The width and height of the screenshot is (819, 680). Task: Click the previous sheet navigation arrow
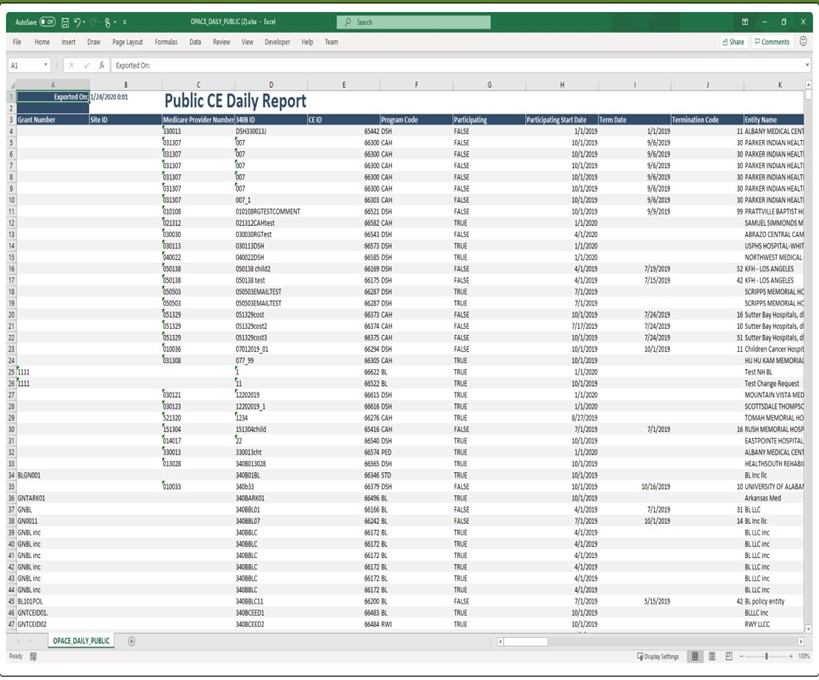pos(19,641)
